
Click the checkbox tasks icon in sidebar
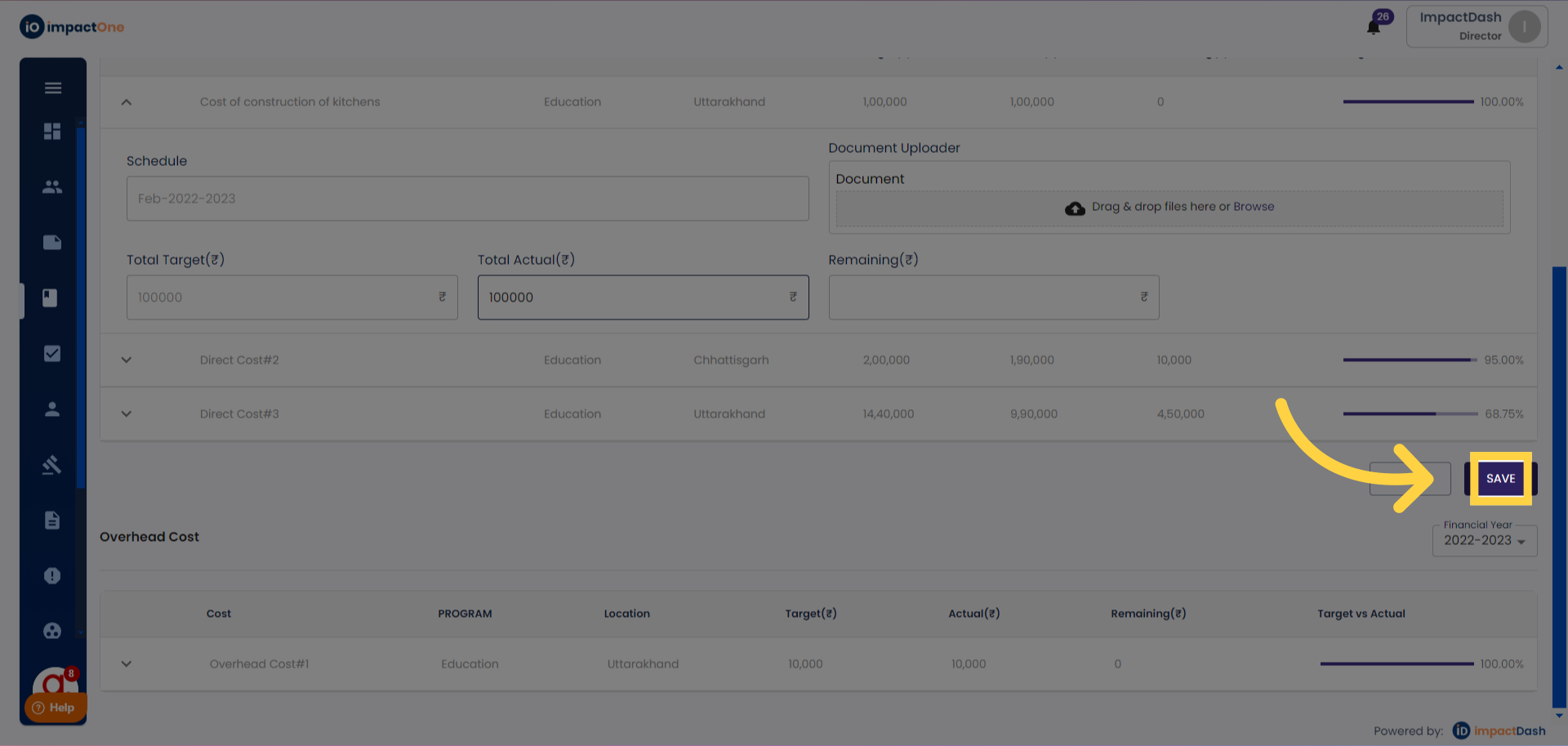pos(52,354)
